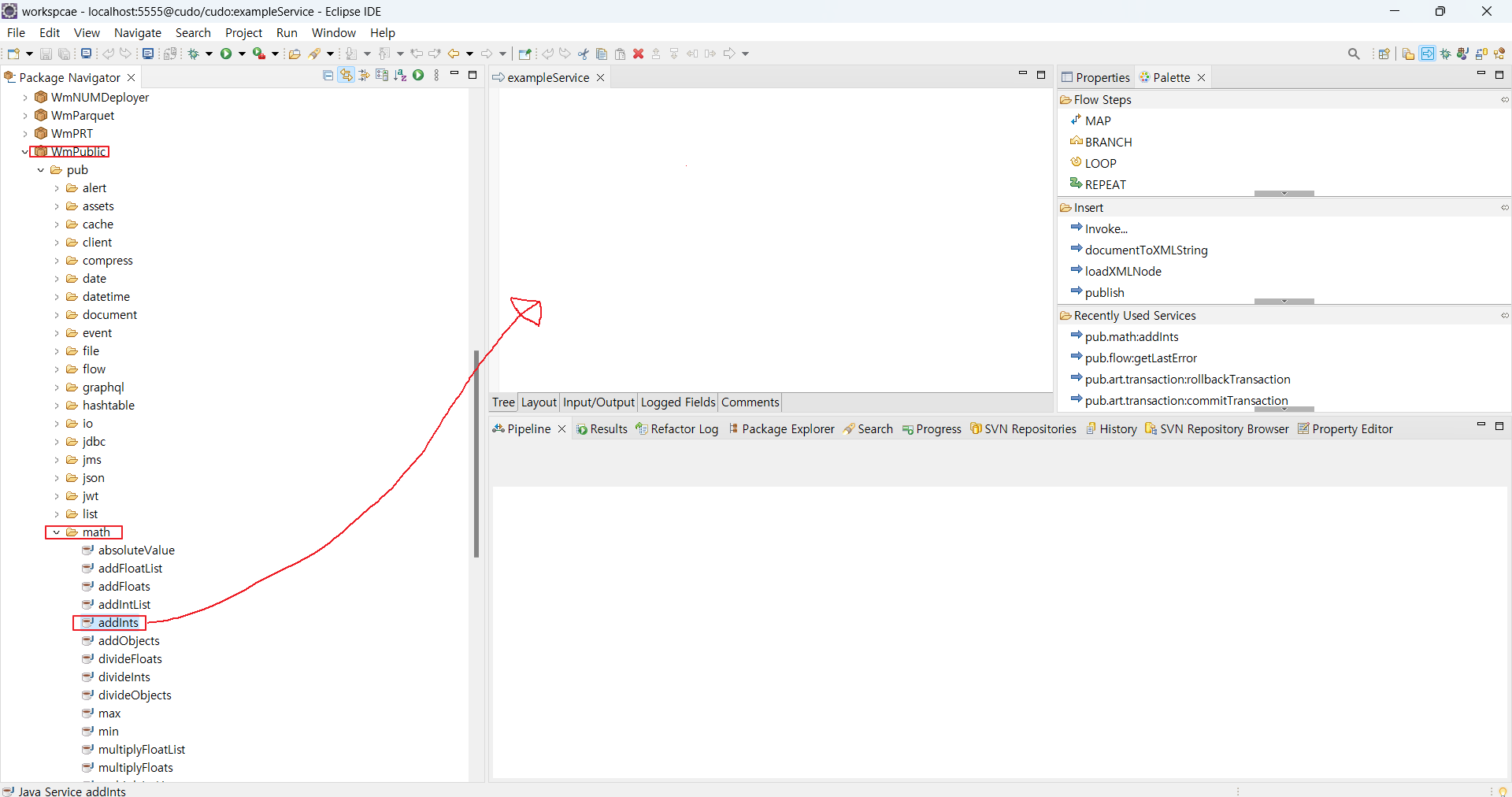Click the Debug bug icon in toolbar
Screen dimensions: 1512x797
[193, 54]
